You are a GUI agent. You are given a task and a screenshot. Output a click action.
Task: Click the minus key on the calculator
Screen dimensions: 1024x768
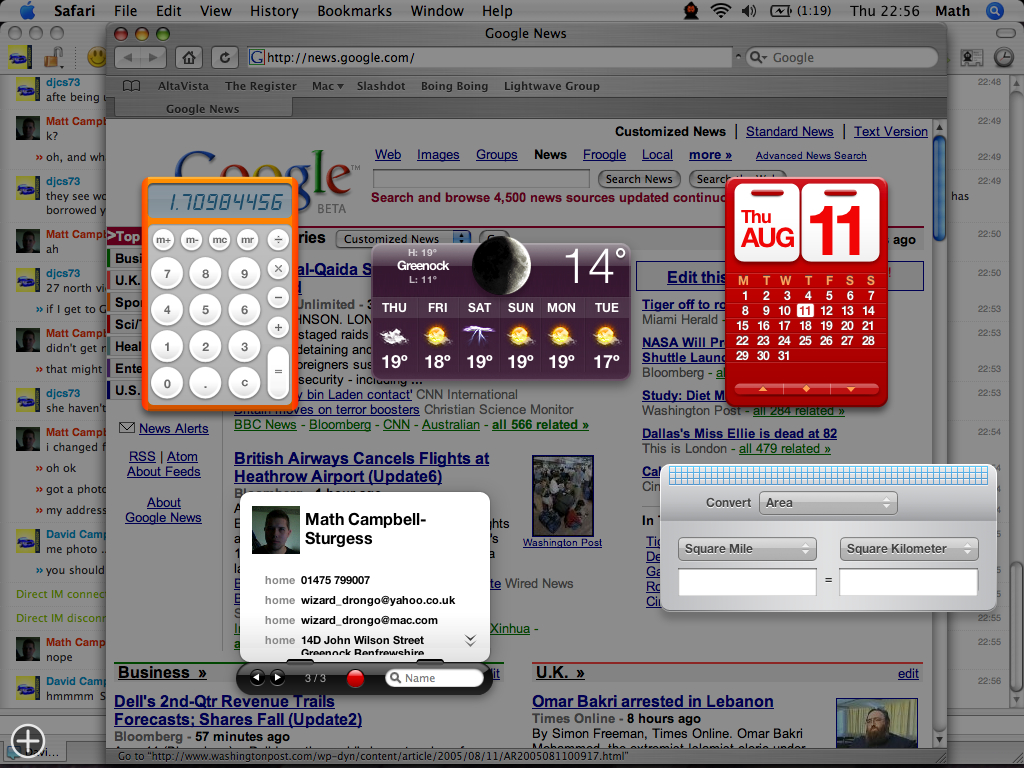pyautogui.click(x=278, y=298)
